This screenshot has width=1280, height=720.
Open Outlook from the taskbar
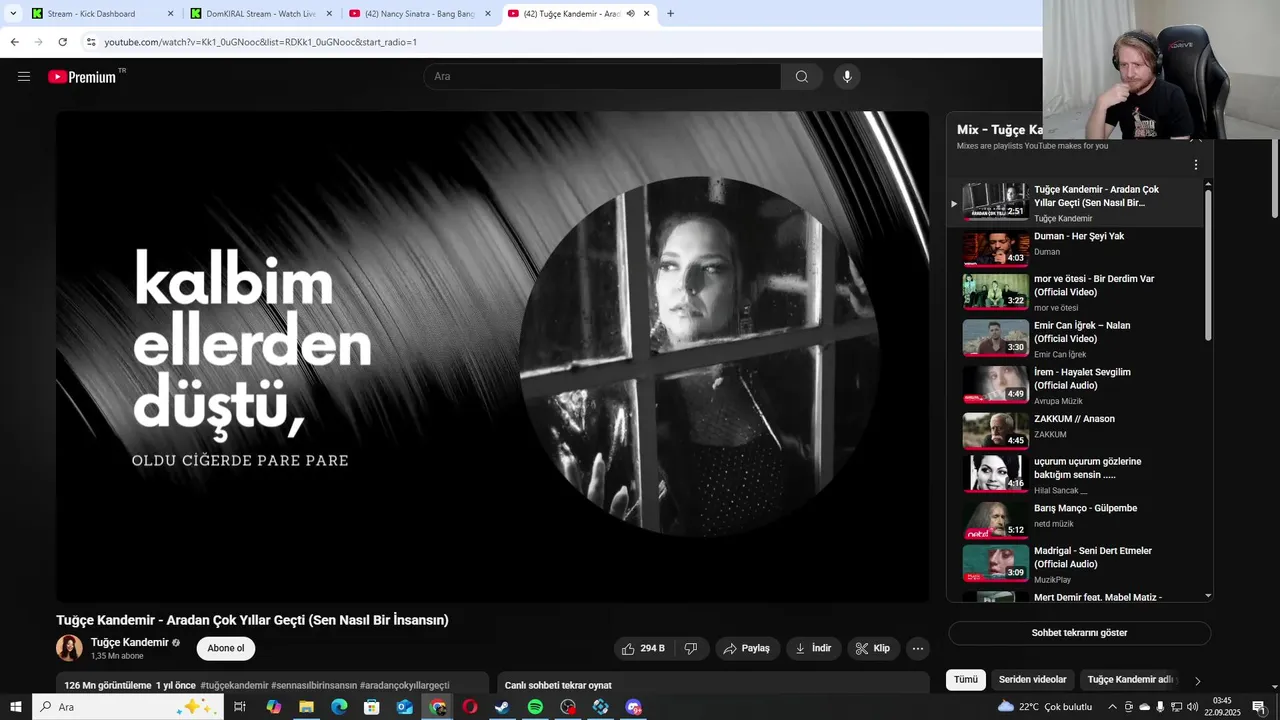(404, 707)
